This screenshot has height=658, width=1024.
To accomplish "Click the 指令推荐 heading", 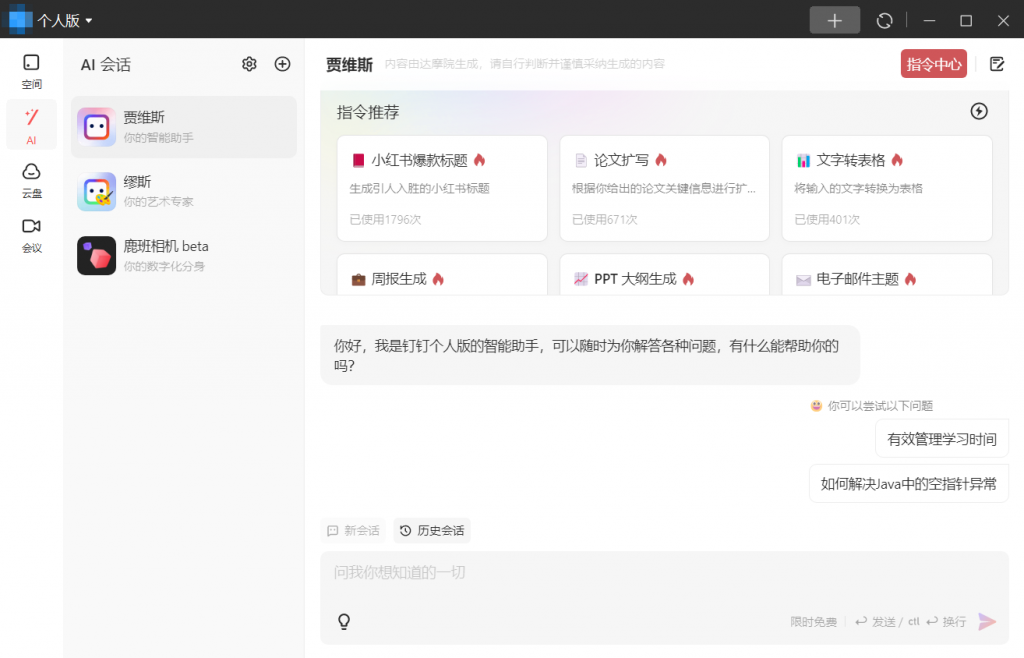I will pos(368,112).
